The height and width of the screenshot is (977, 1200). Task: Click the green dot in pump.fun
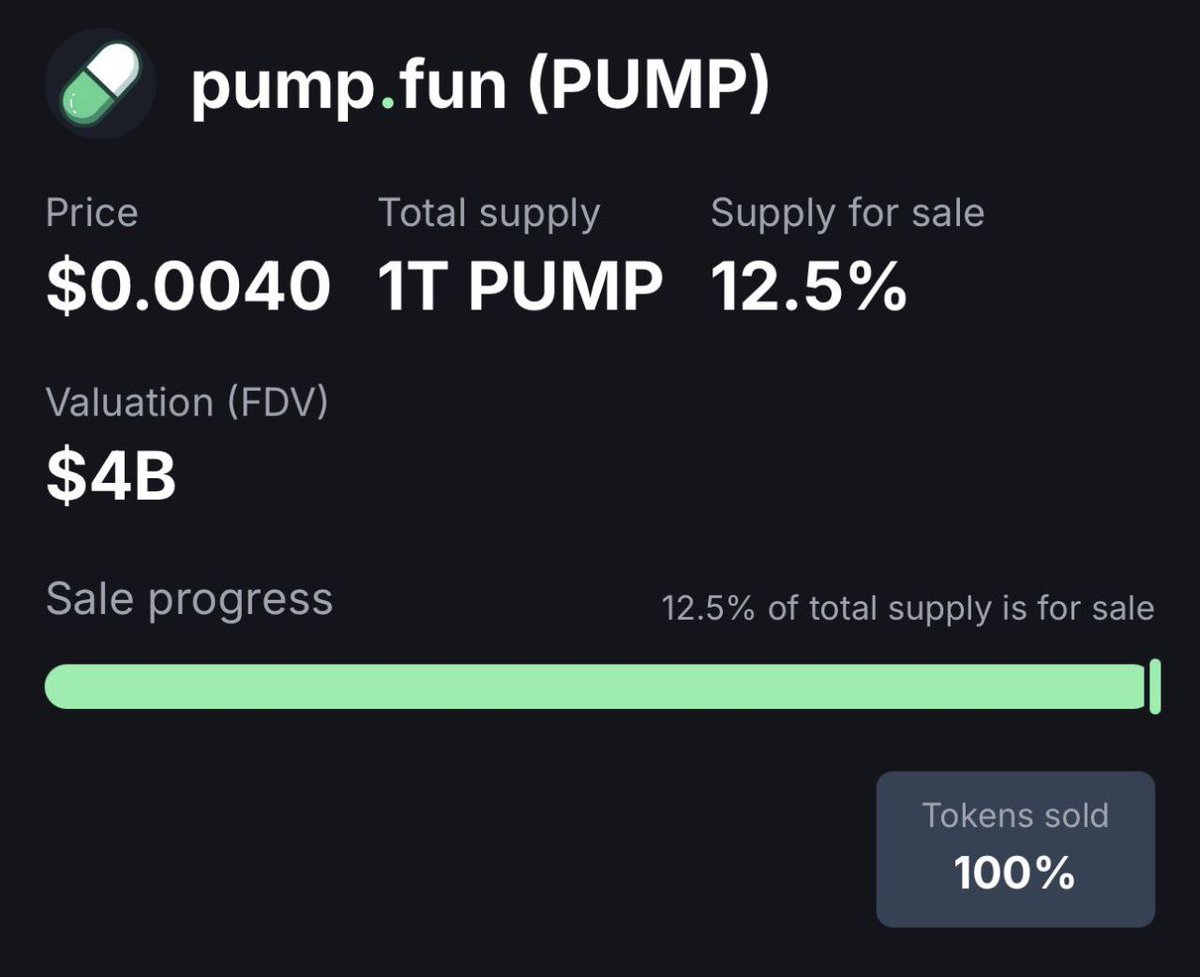(x=387, y=105)
